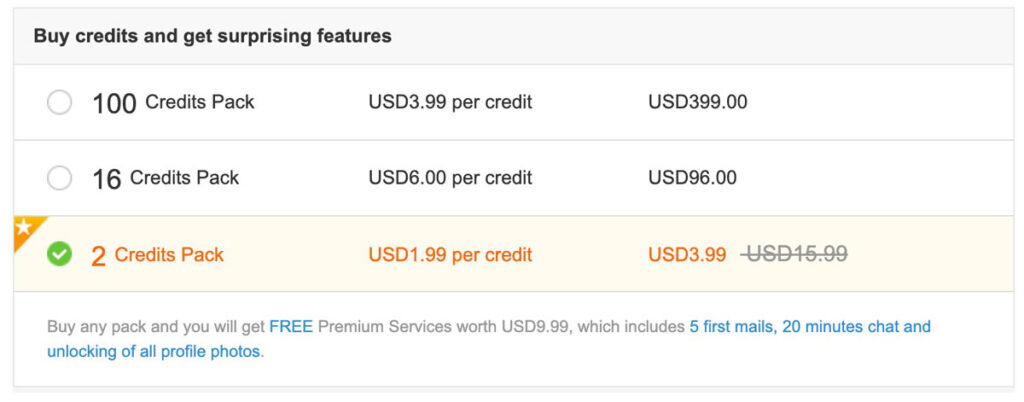Click the FREE text in the promo note
Screen dimensions: 1024x402
[291, 327]
